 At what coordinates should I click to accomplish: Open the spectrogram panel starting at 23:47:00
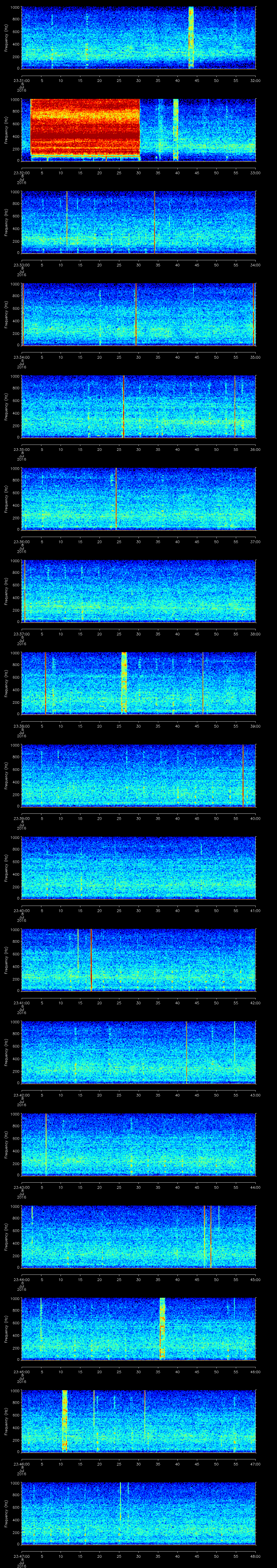139,1513
